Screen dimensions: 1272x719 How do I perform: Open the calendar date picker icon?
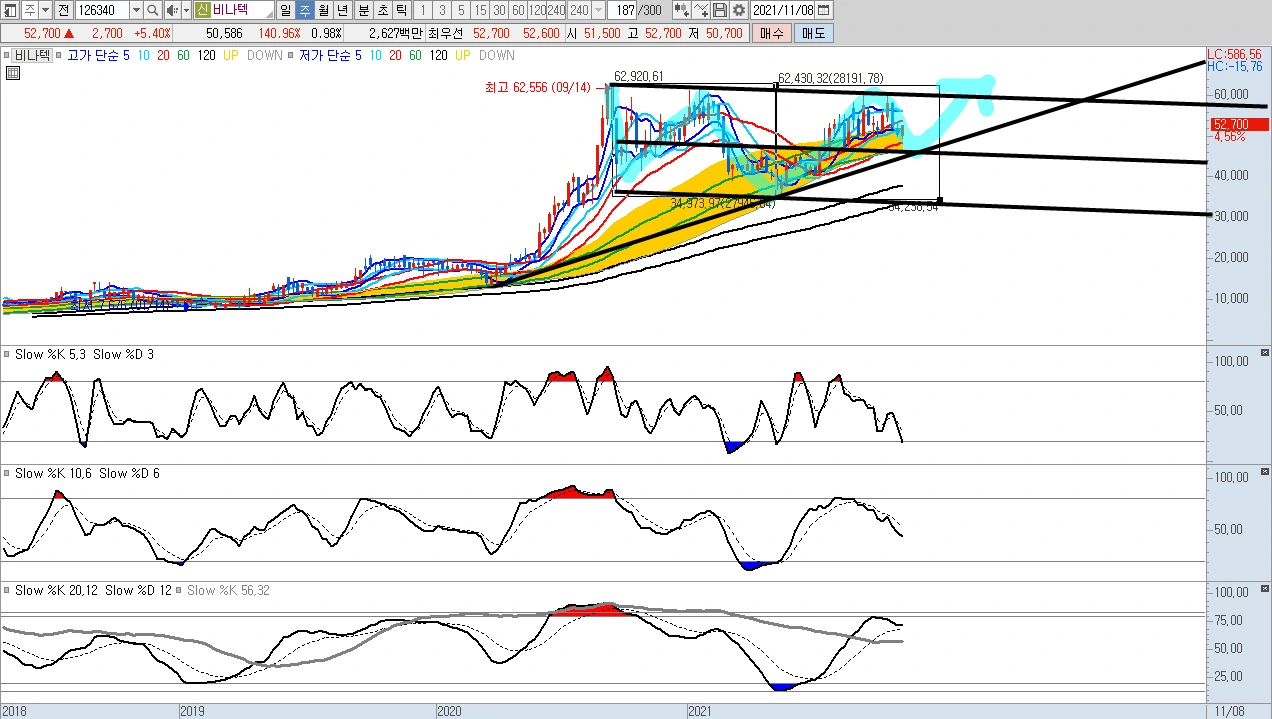[x=823, y=10]
